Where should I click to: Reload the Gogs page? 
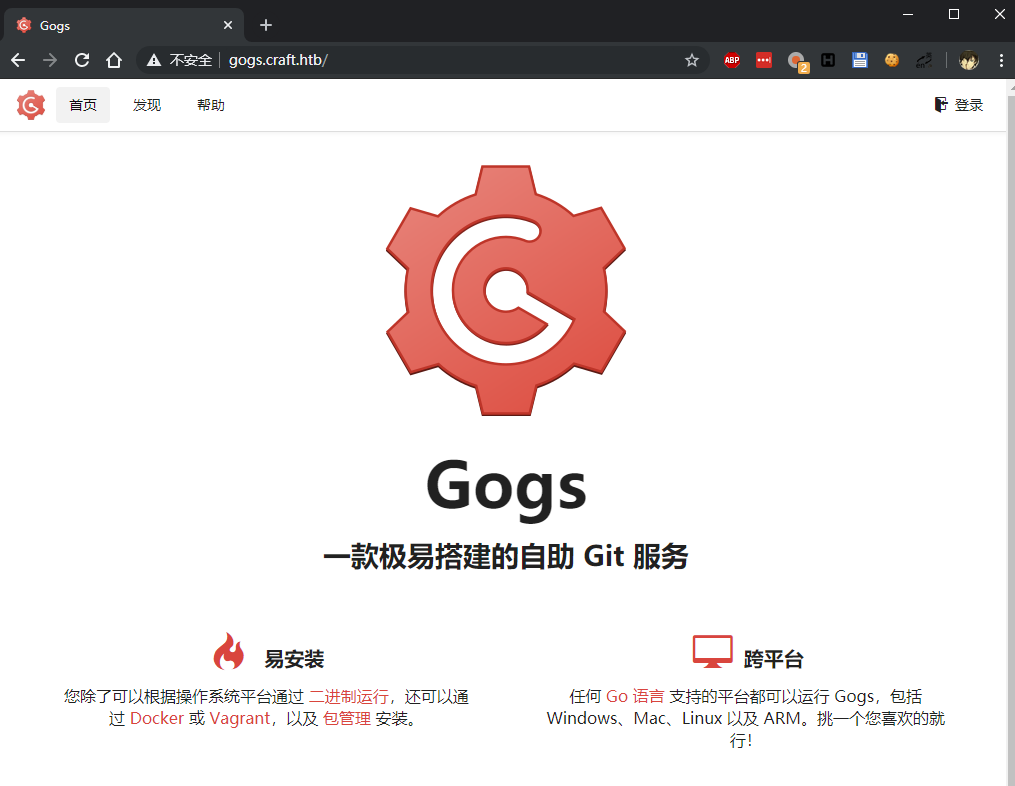tap(82, 60)
